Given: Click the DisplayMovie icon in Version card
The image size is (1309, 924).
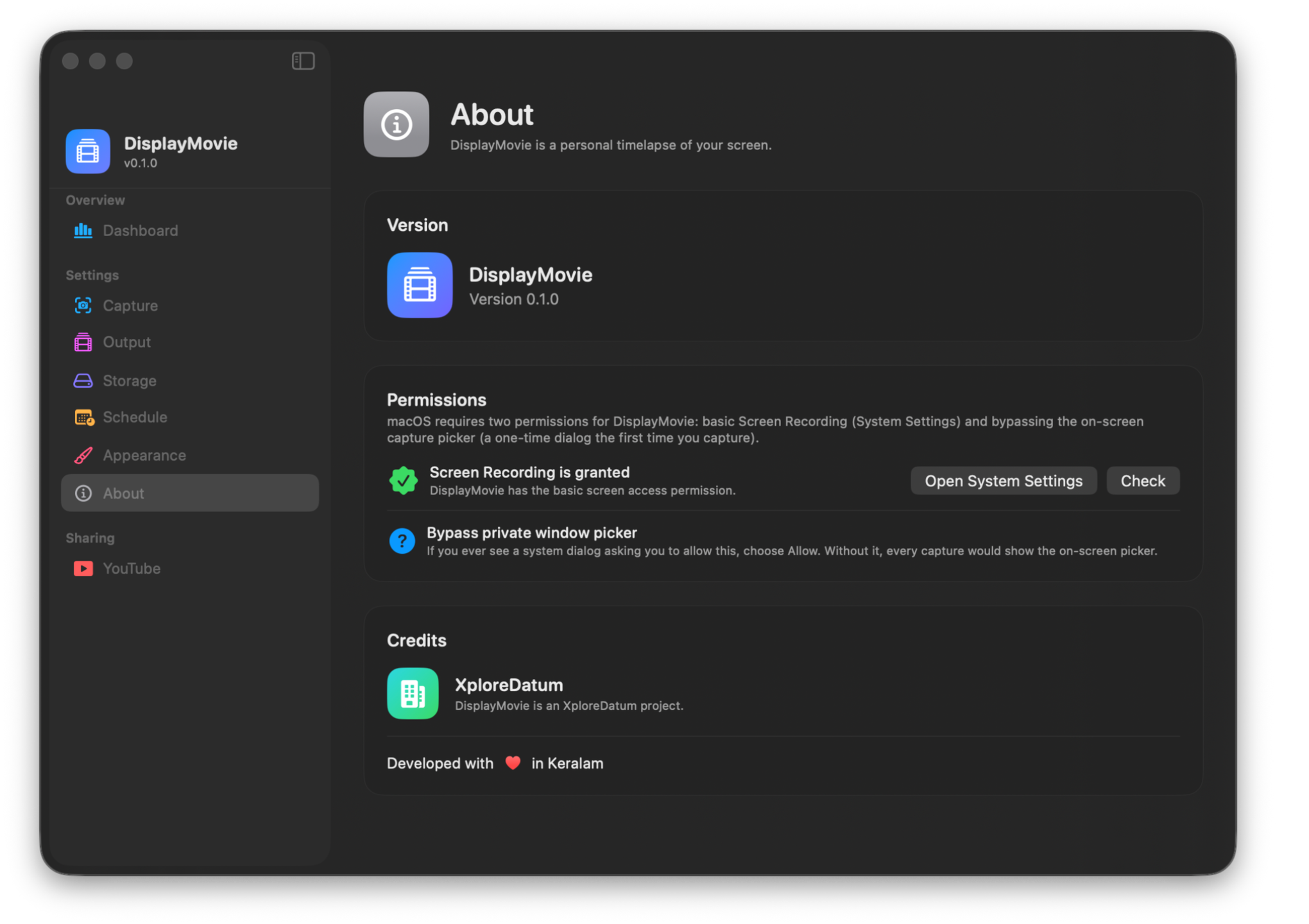Looking at the screenshot, I should point(420,285).
